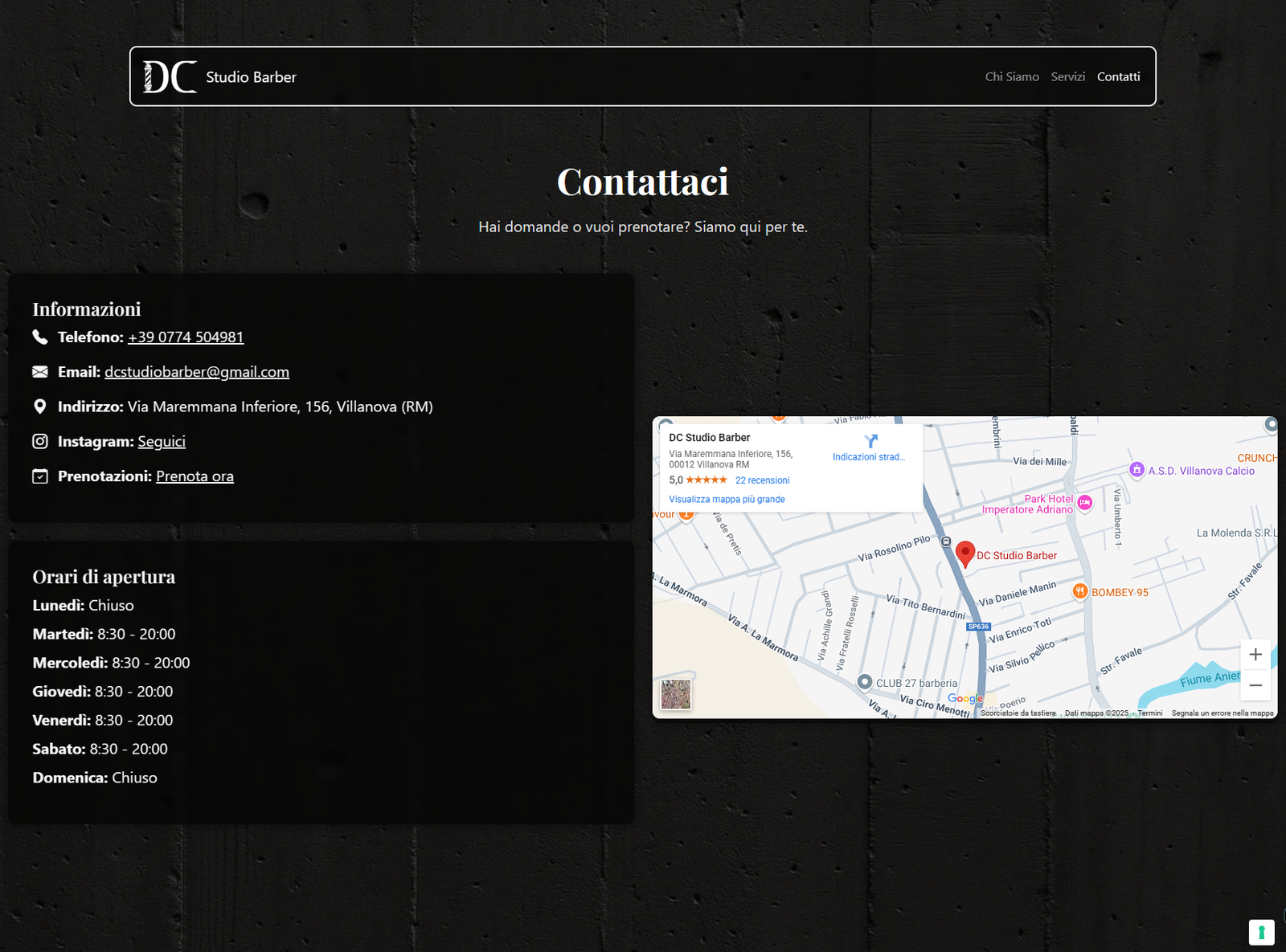This screenshot has width=1286, height=952.
Task: Open the Chi Siamo menu item
Action: (1011, 76)
